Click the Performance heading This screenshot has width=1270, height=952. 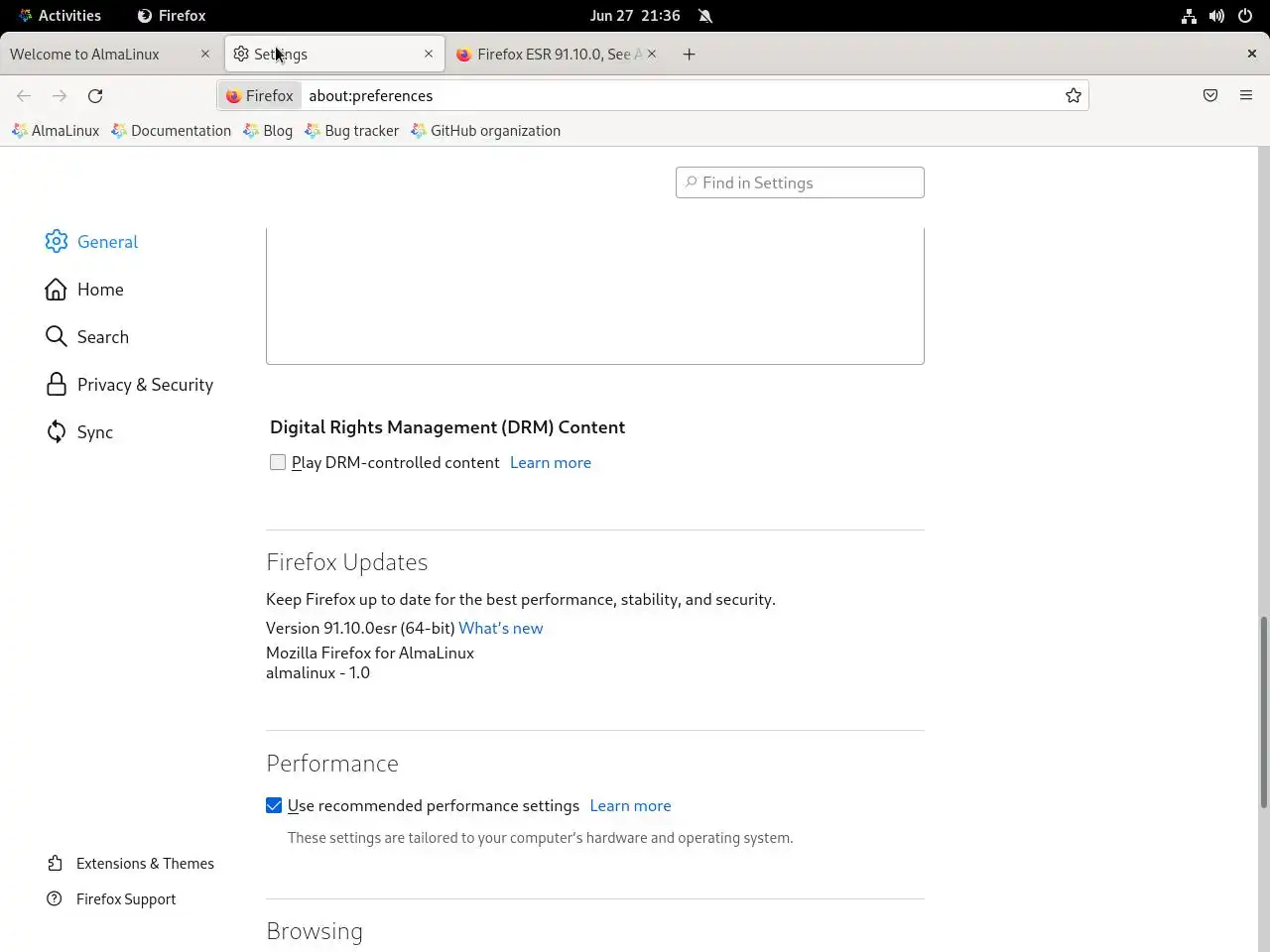(332, 764)
